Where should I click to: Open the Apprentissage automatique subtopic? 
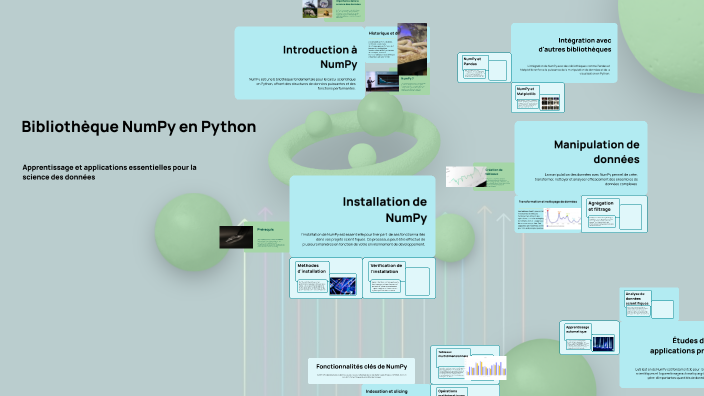coord(590,338)
